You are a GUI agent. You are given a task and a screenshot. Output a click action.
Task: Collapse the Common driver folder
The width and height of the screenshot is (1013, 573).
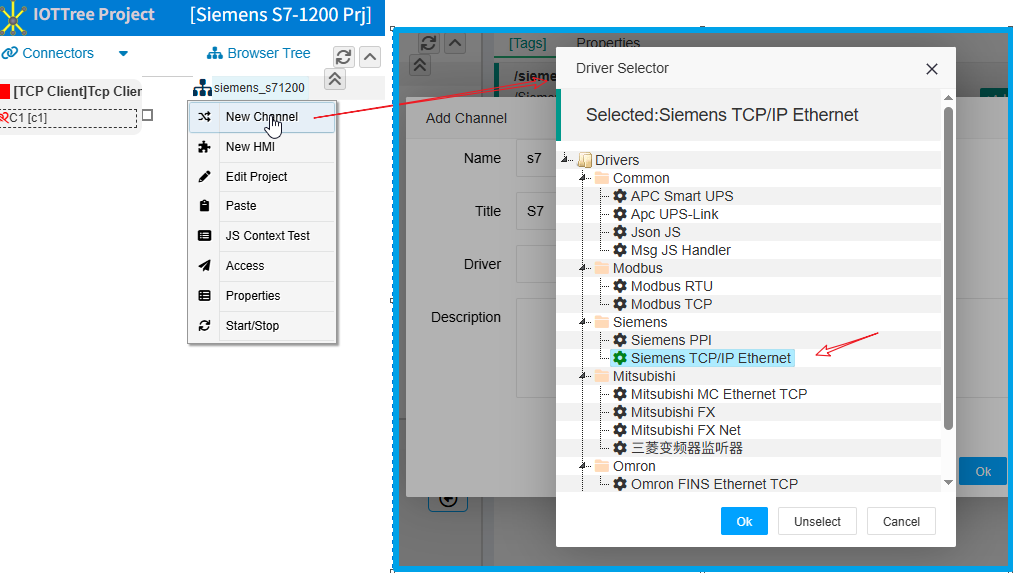pos(583,178)
